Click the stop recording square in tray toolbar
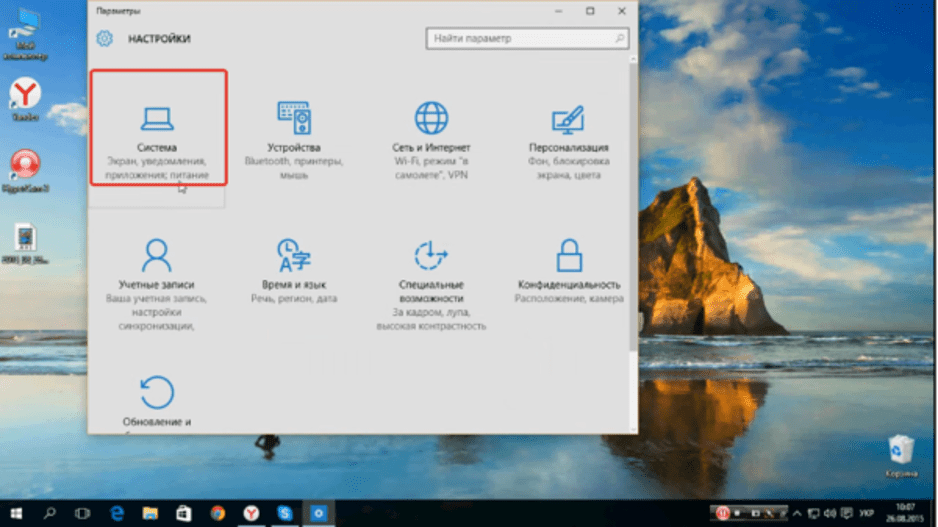This screenshot has height=527, width=938. (x=738, y=513)
